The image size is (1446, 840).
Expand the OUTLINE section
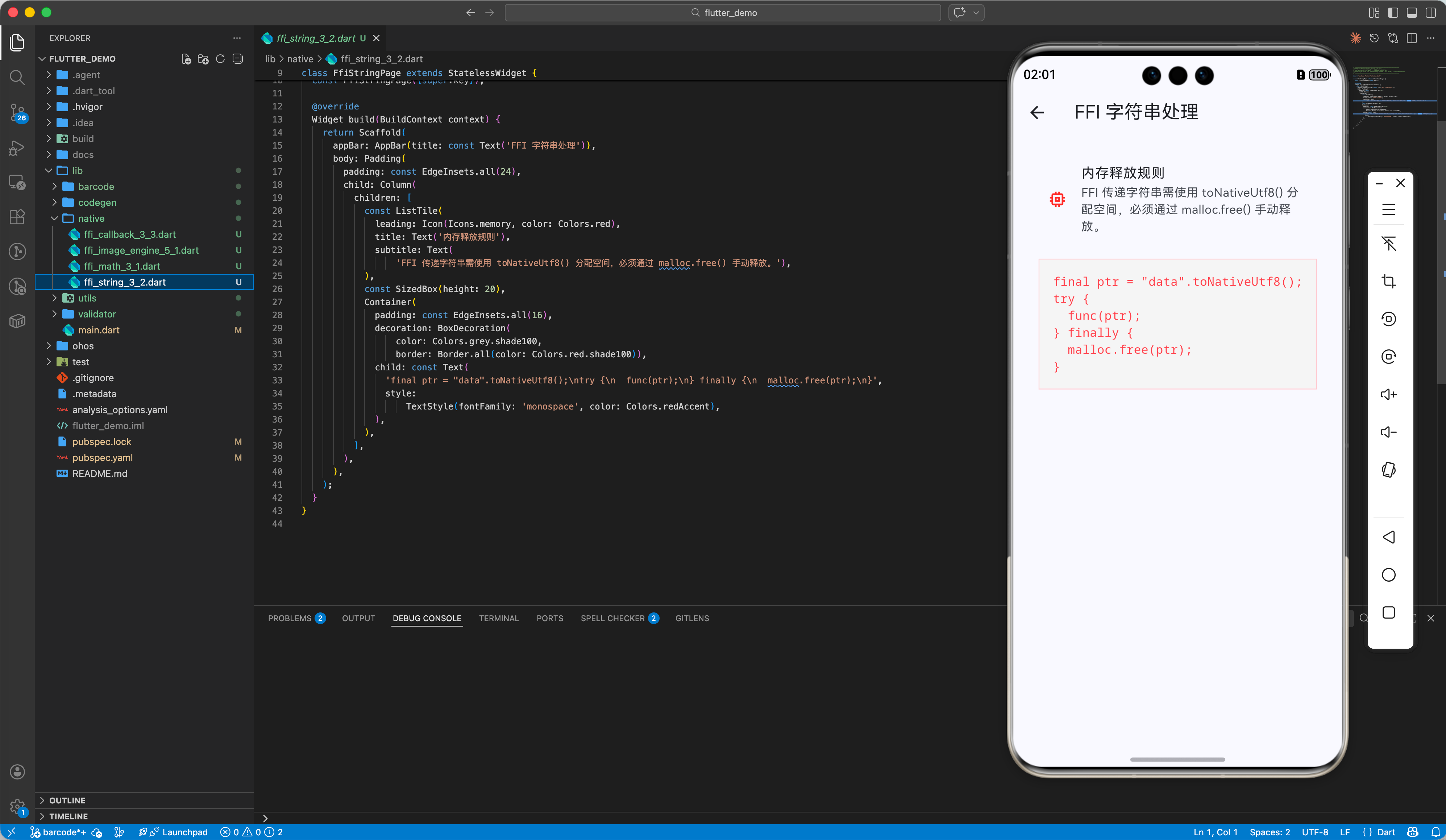tap(67, 800)
